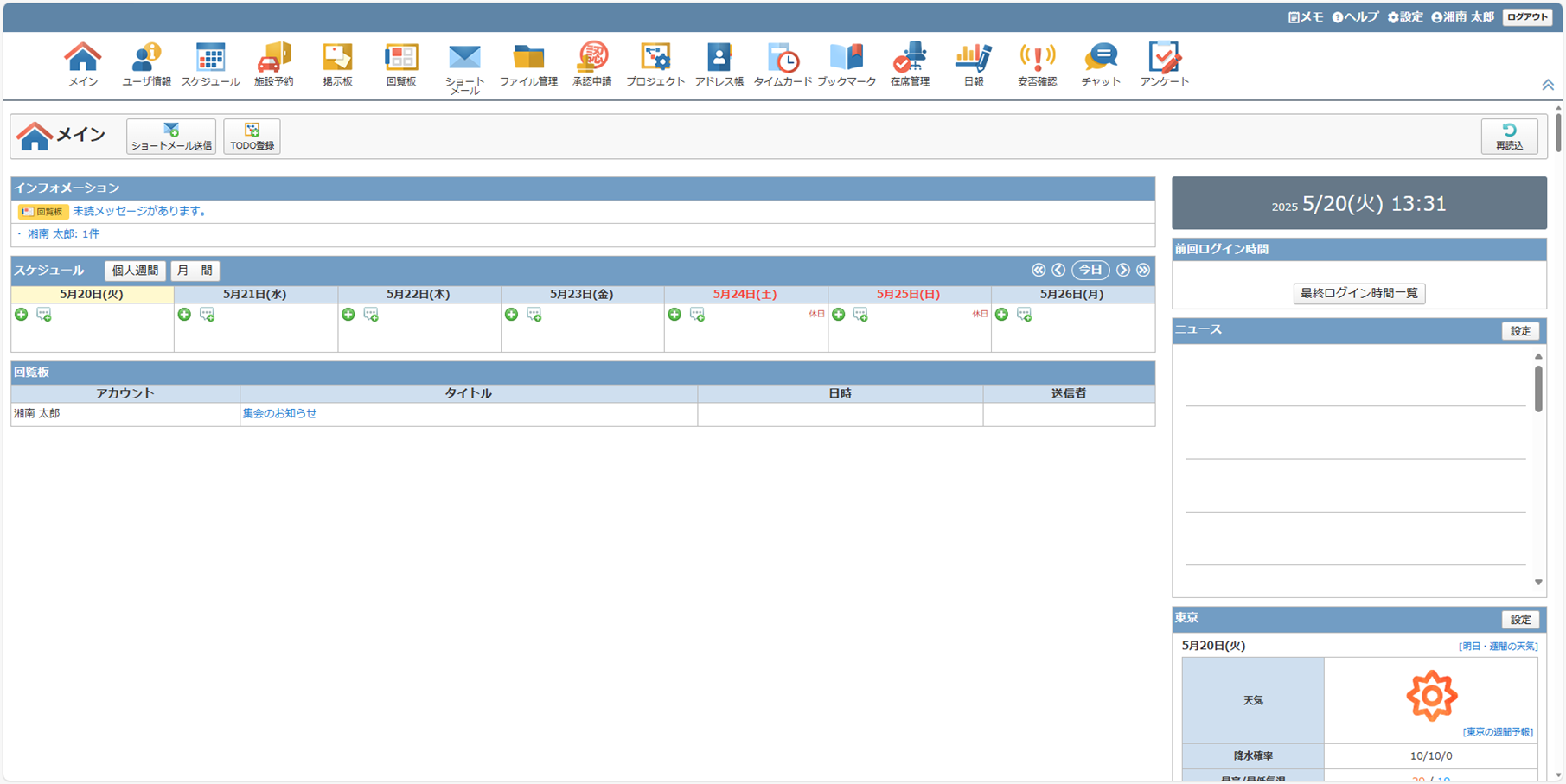Open 承認申請 approval icon
The image size is (1566, 784).
pyautogui.click(x=592, y=65)
